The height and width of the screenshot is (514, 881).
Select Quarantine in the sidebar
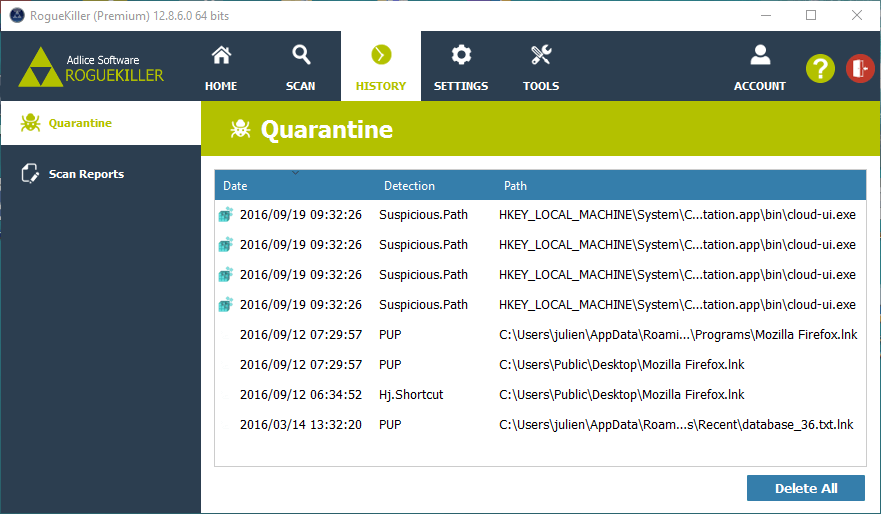click(80, 124)
